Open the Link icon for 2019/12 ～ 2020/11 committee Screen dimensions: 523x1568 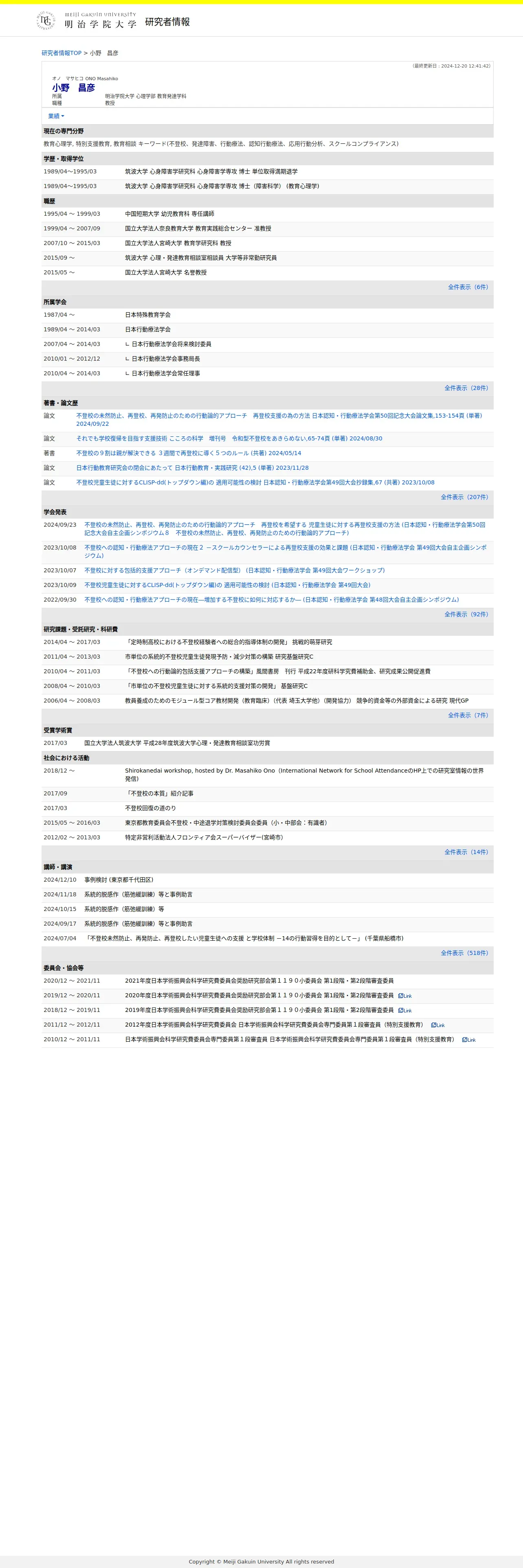click(x=405, y=996)
